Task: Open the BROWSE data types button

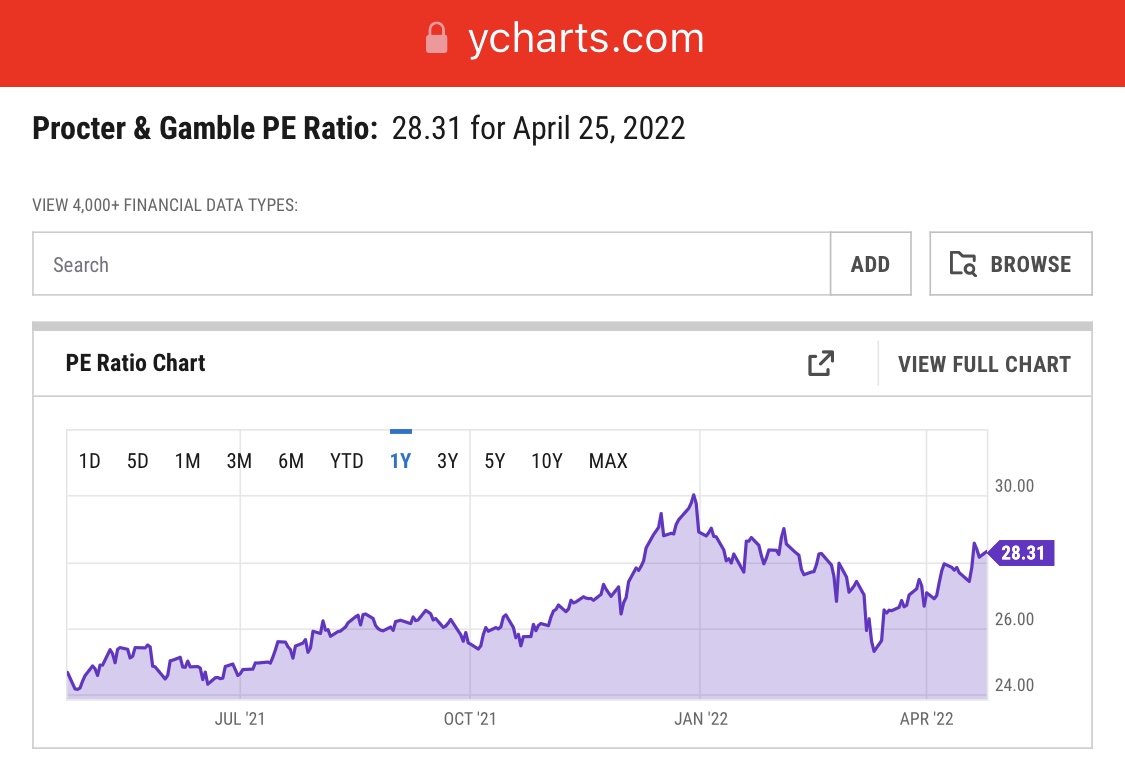Action: pyautogui.click(x=1010, y=264)
